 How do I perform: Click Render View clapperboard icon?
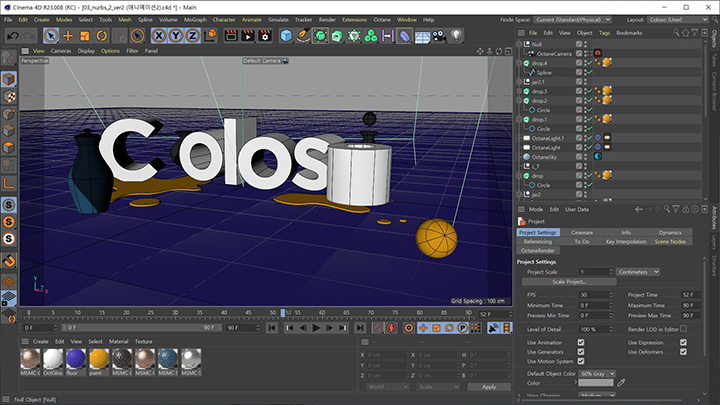click(231, 36)
